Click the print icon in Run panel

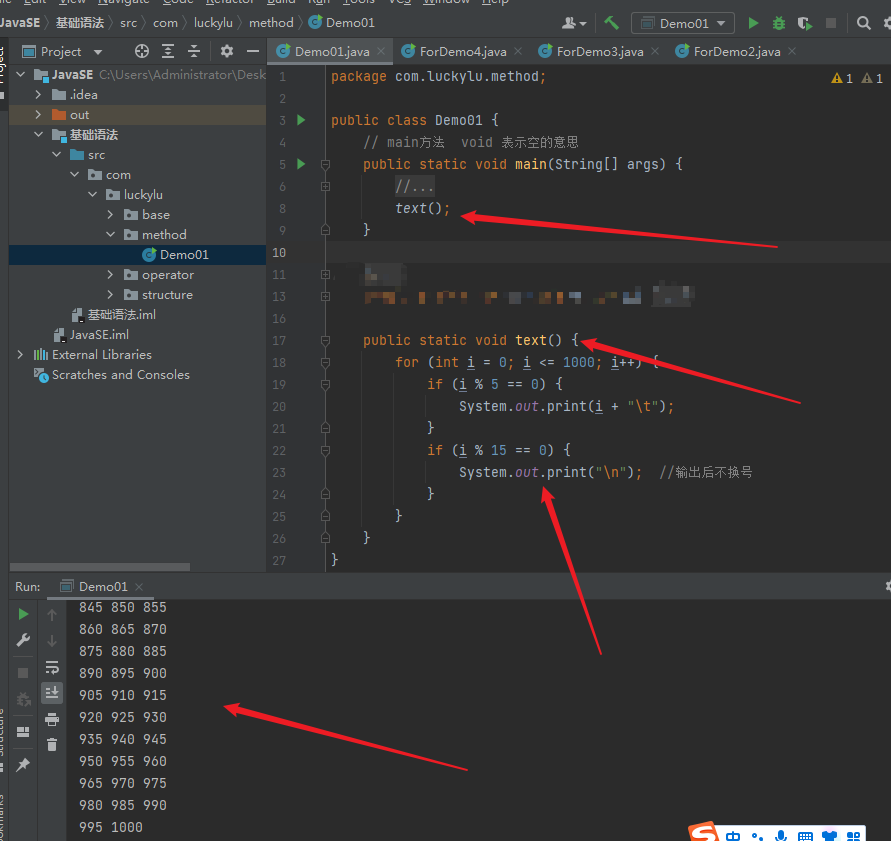52,719
